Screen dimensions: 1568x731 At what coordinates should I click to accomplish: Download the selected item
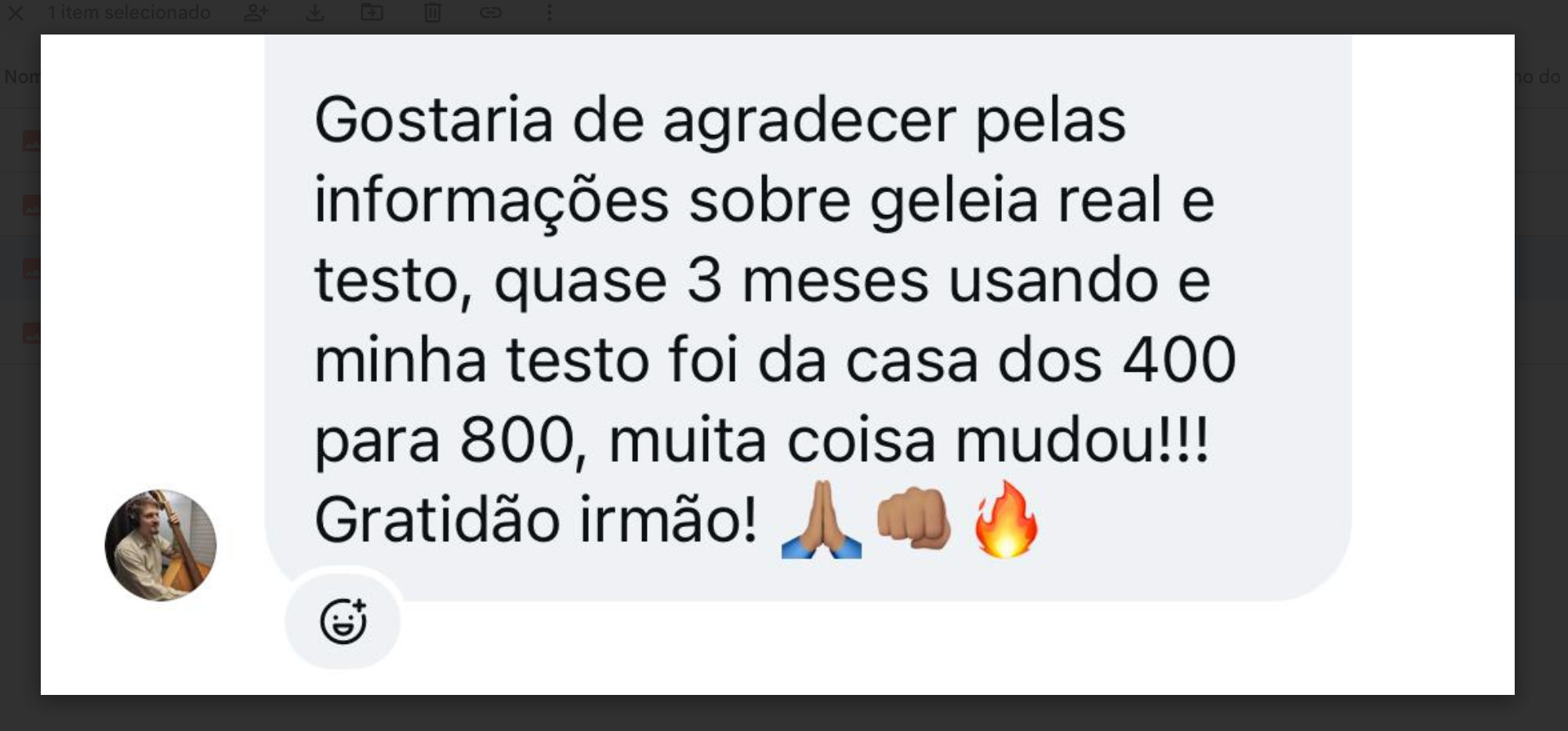coord(314,13)
